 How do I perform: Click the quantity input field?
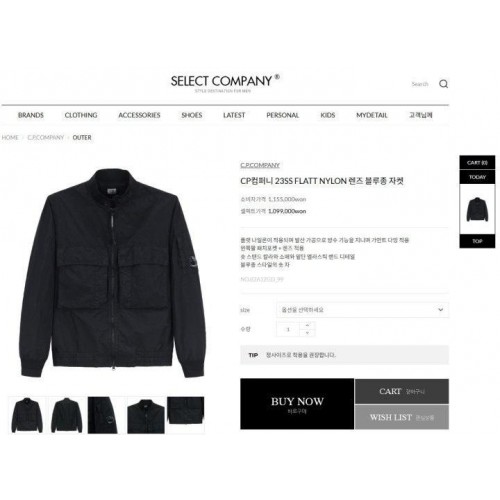[288, 329]
